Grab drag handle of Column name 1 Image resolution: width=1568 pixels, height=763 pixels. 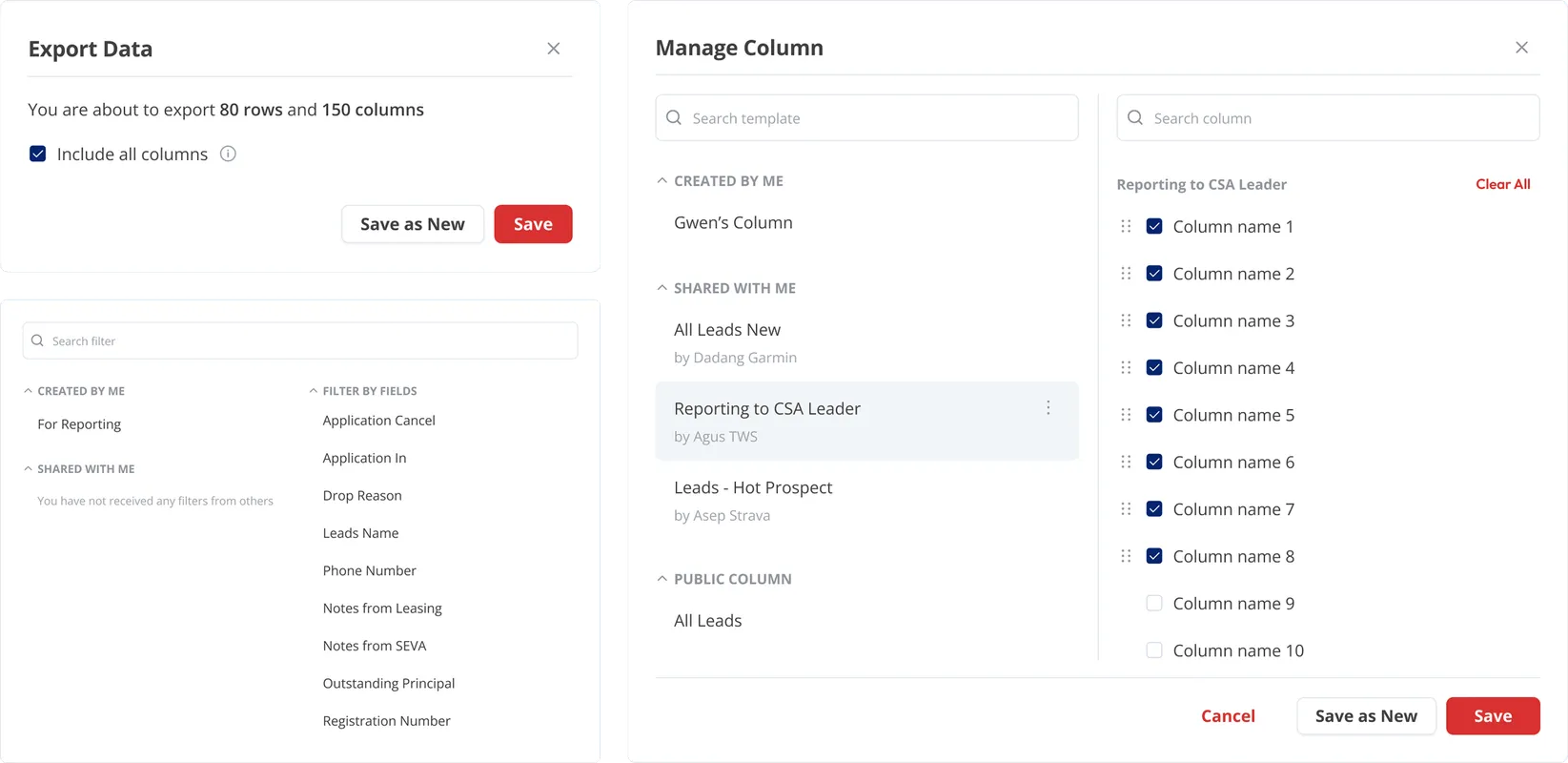(1126, 226)
